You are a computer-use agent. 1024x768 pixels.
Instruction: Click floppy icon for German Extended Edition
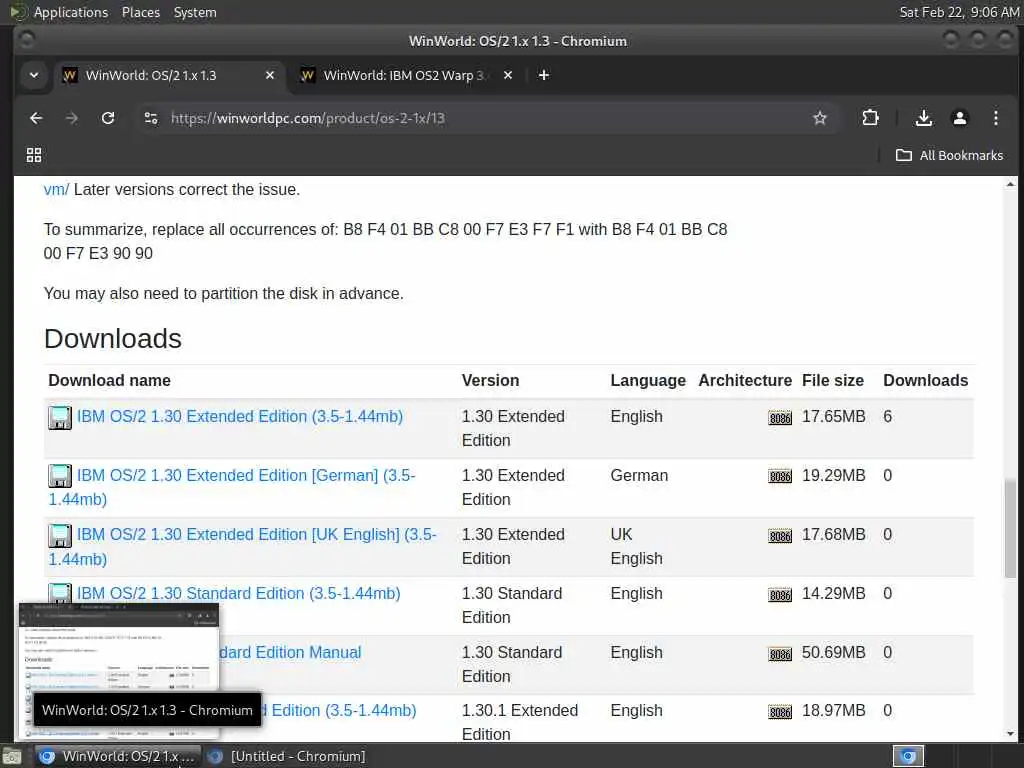[x=59, y=476]
